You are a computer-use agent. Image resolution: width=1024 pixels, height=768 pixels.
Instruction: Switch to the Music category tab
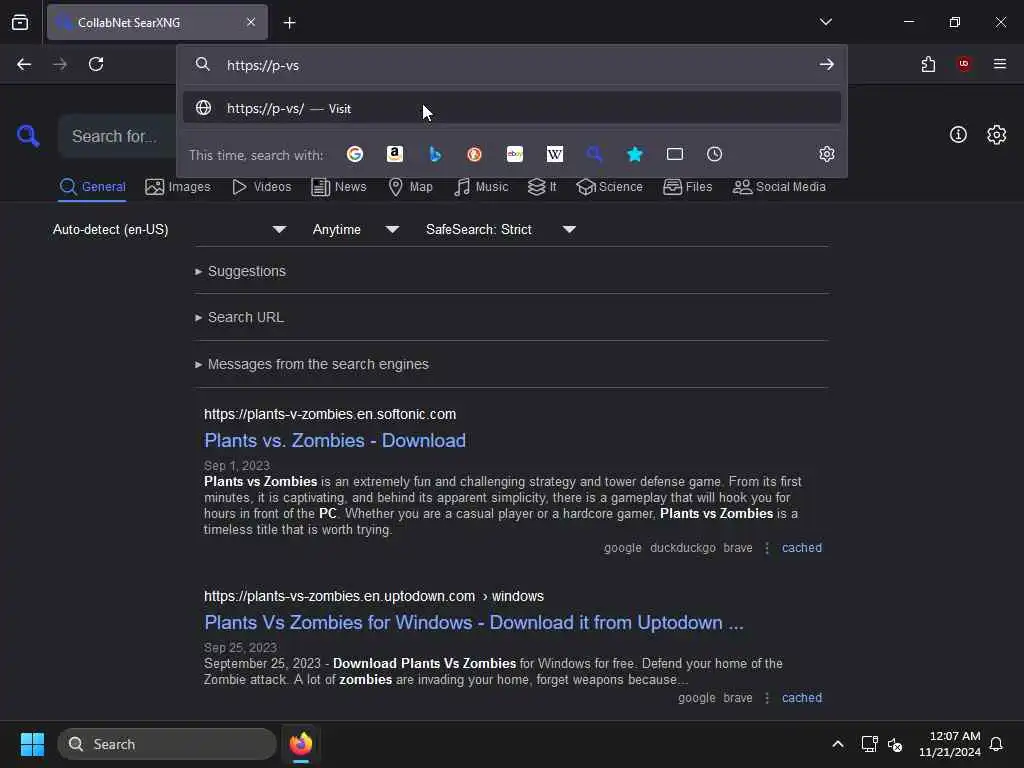(481, 187)
